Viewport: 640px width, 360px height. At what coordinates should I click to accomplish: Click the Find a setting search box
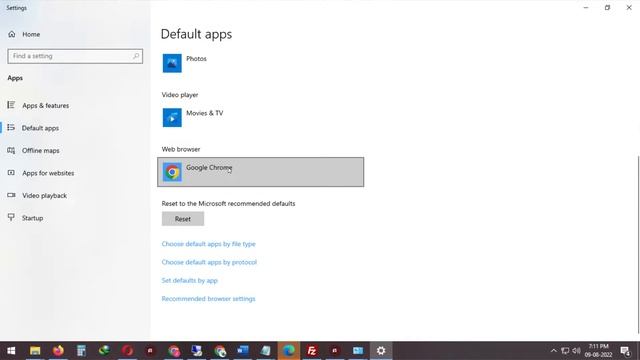75,56
